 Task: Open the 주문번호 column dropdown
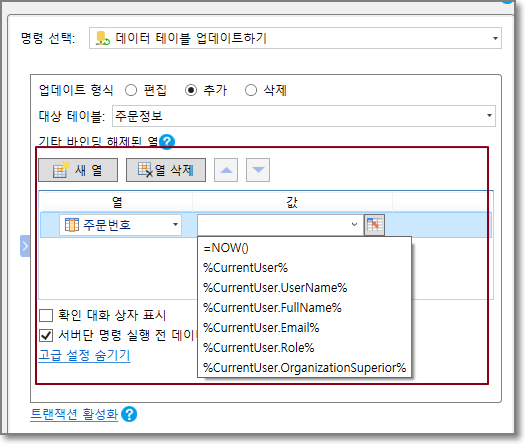(x=121, y=225)
